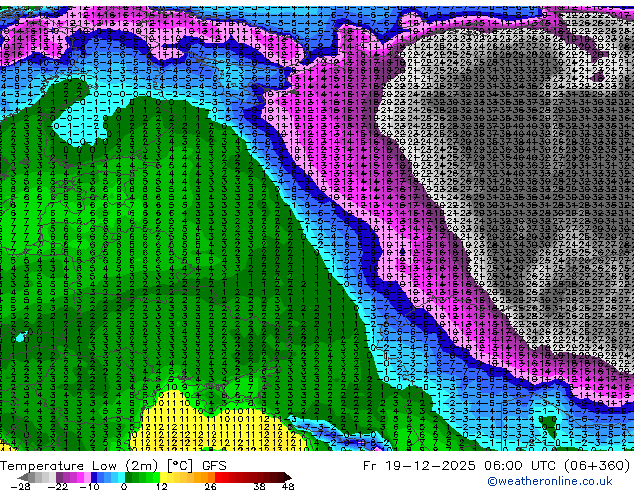The height and width of the screenshot is (490, 634).
Task: Select the cyan legend swatch just before 0
Action: point(122,477)
